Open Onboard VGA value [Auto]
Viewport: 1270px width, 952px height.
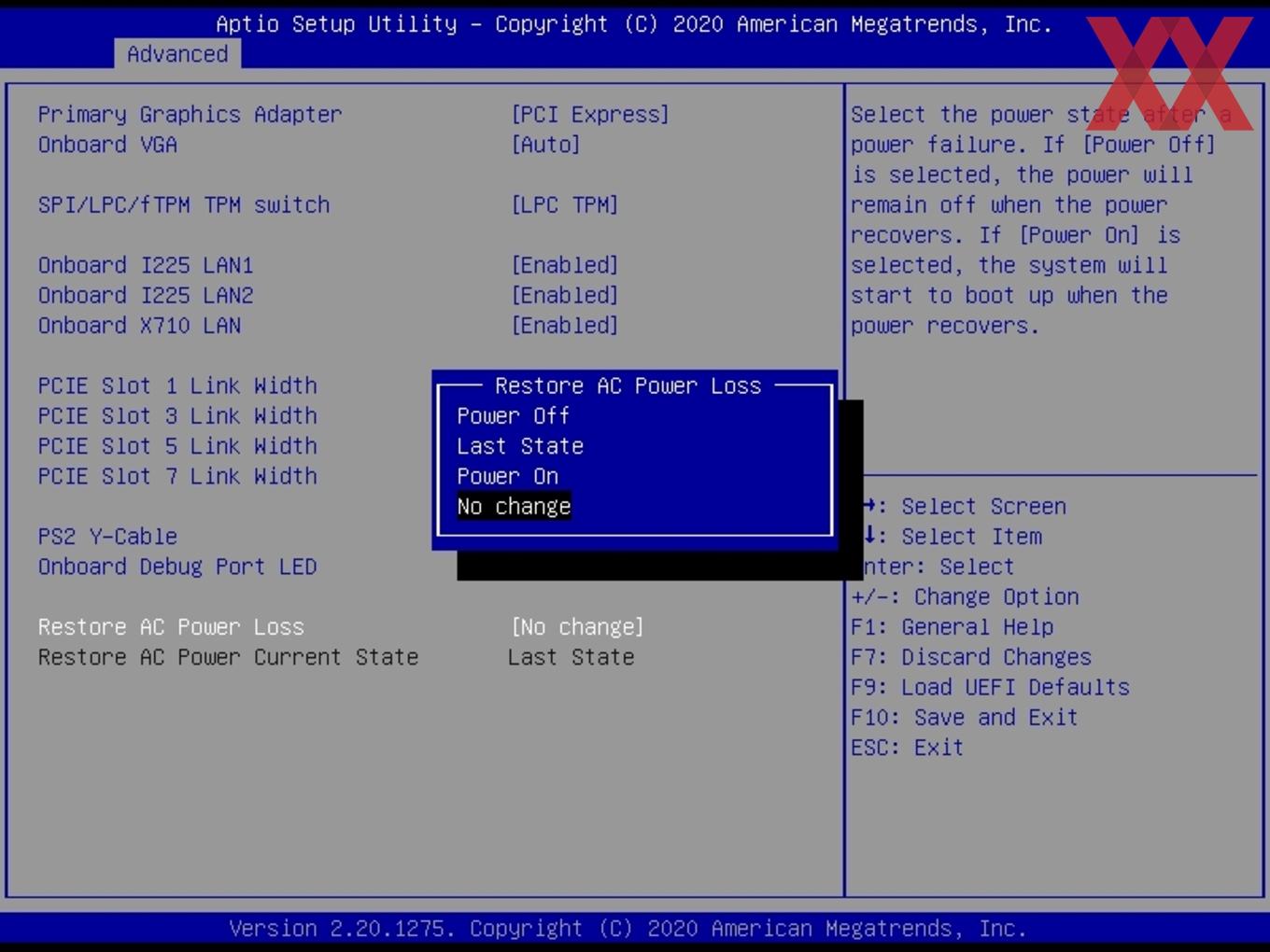click(x=545, y=145)
